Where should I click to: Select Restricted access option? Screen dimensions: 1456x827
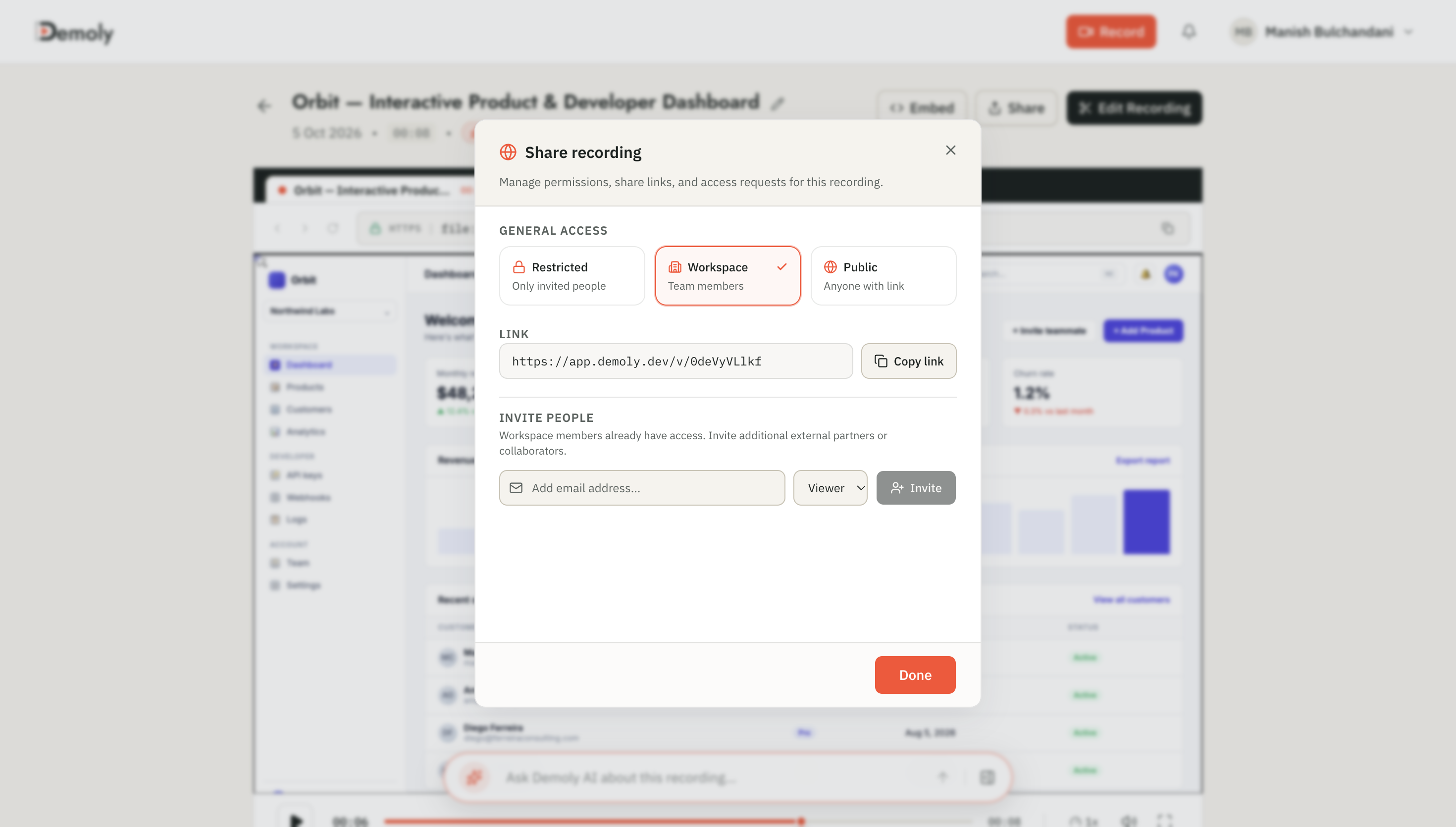(x=572, y=275)
